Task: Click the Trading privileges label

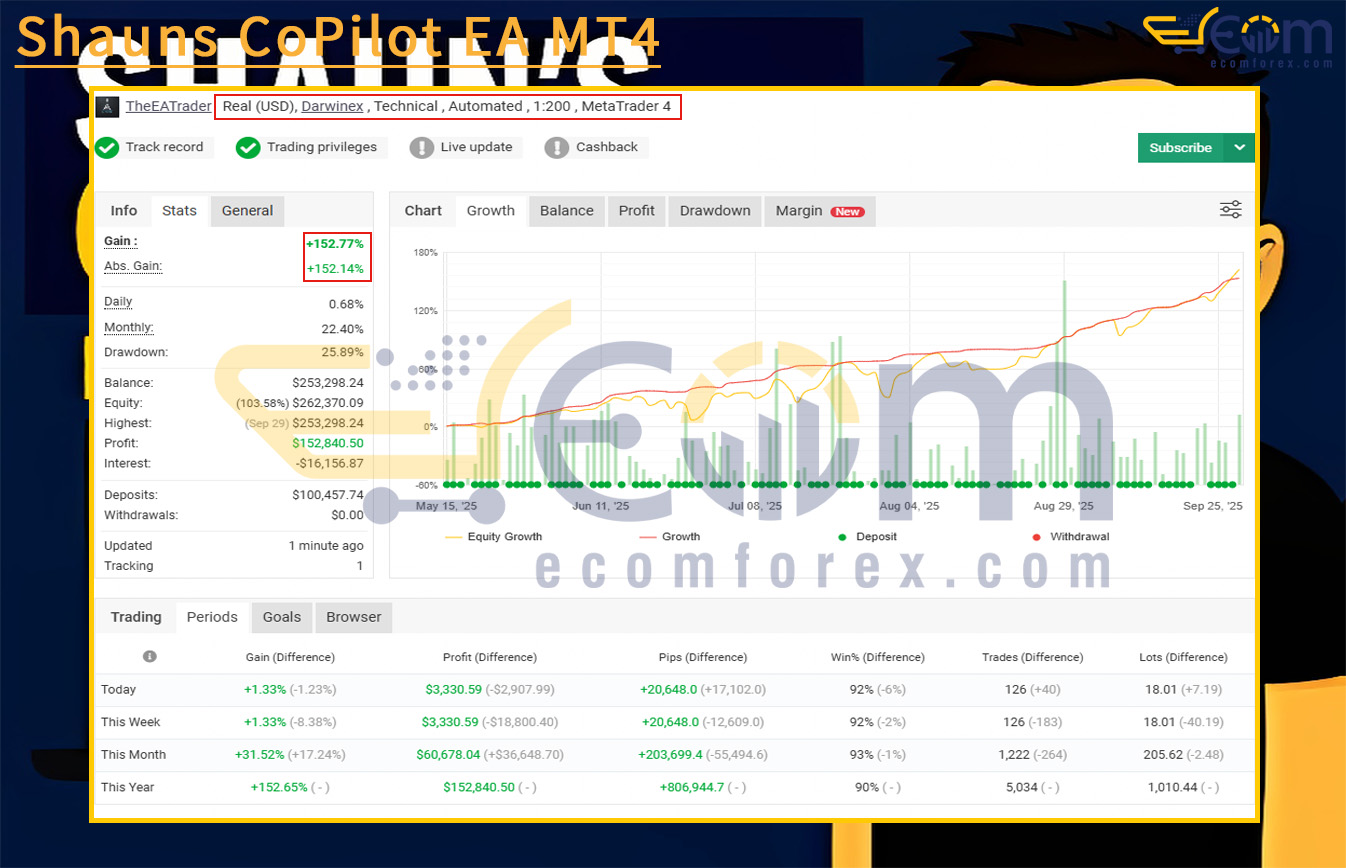Action: tap(322, 147)
